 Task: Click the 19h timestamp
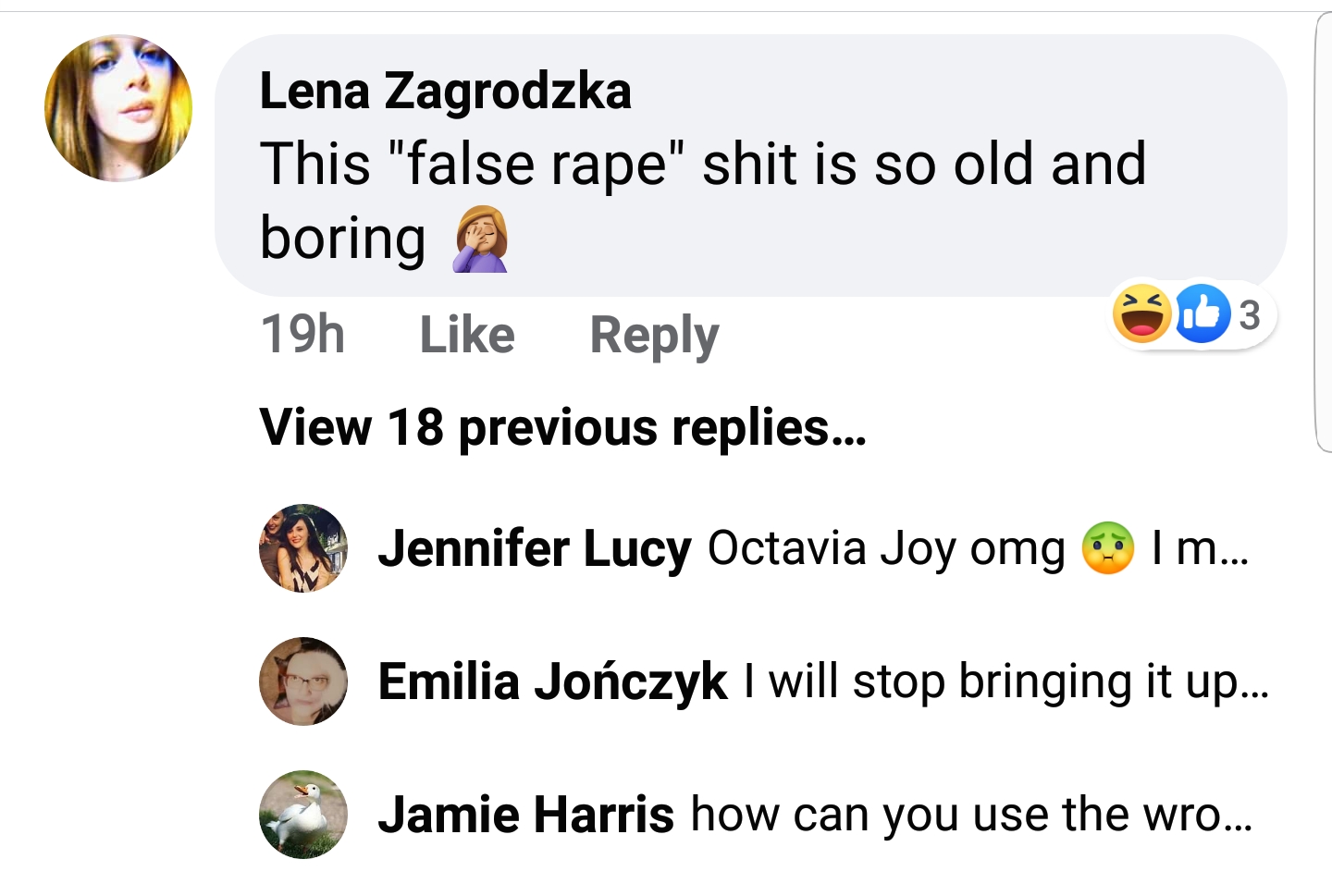point(302,334)
